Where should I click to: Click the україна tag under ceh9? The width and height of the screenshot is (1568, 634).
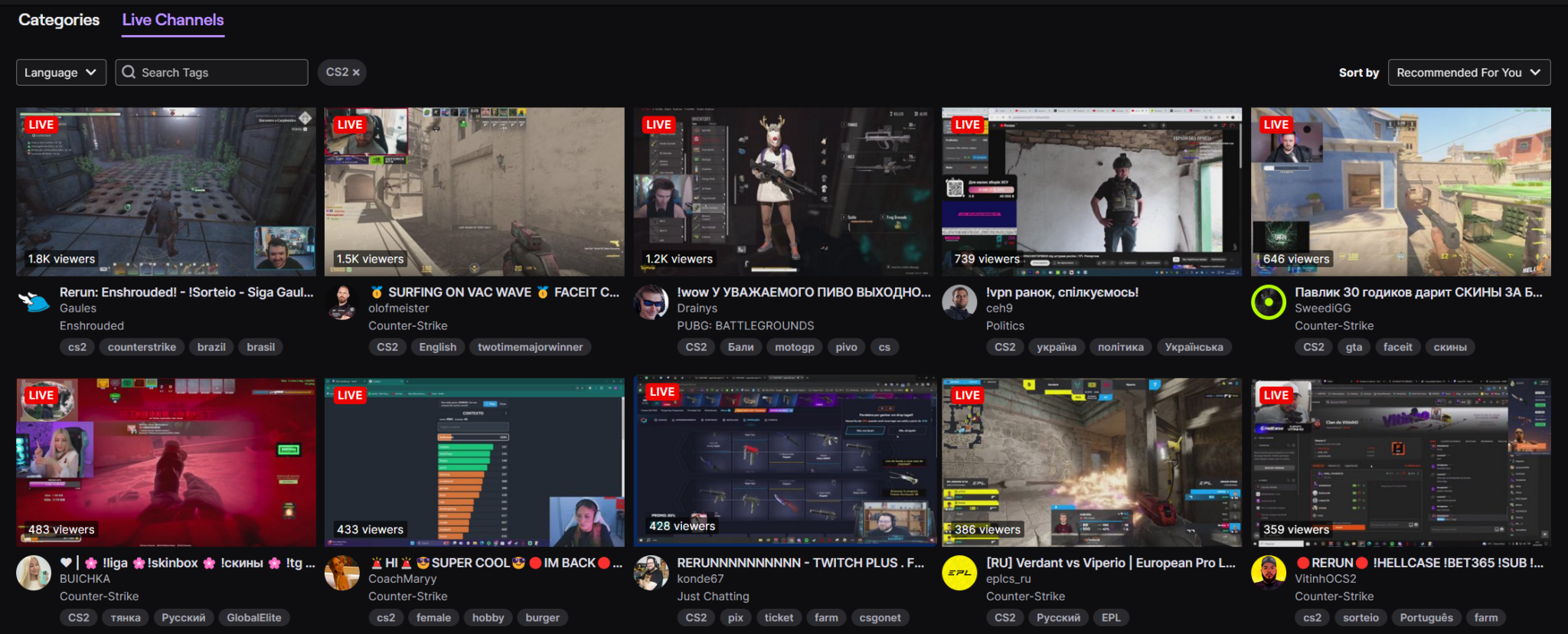(1057, 347)
